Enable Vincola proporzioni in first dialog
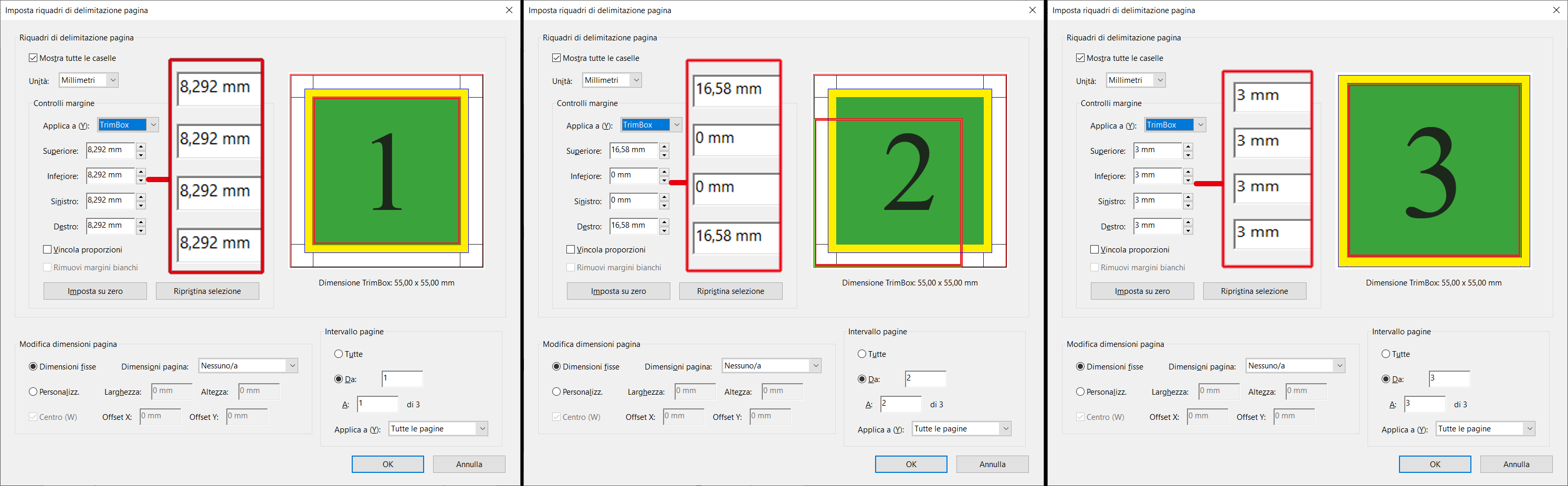1568x486 pixels. click(x=47, y=249)
